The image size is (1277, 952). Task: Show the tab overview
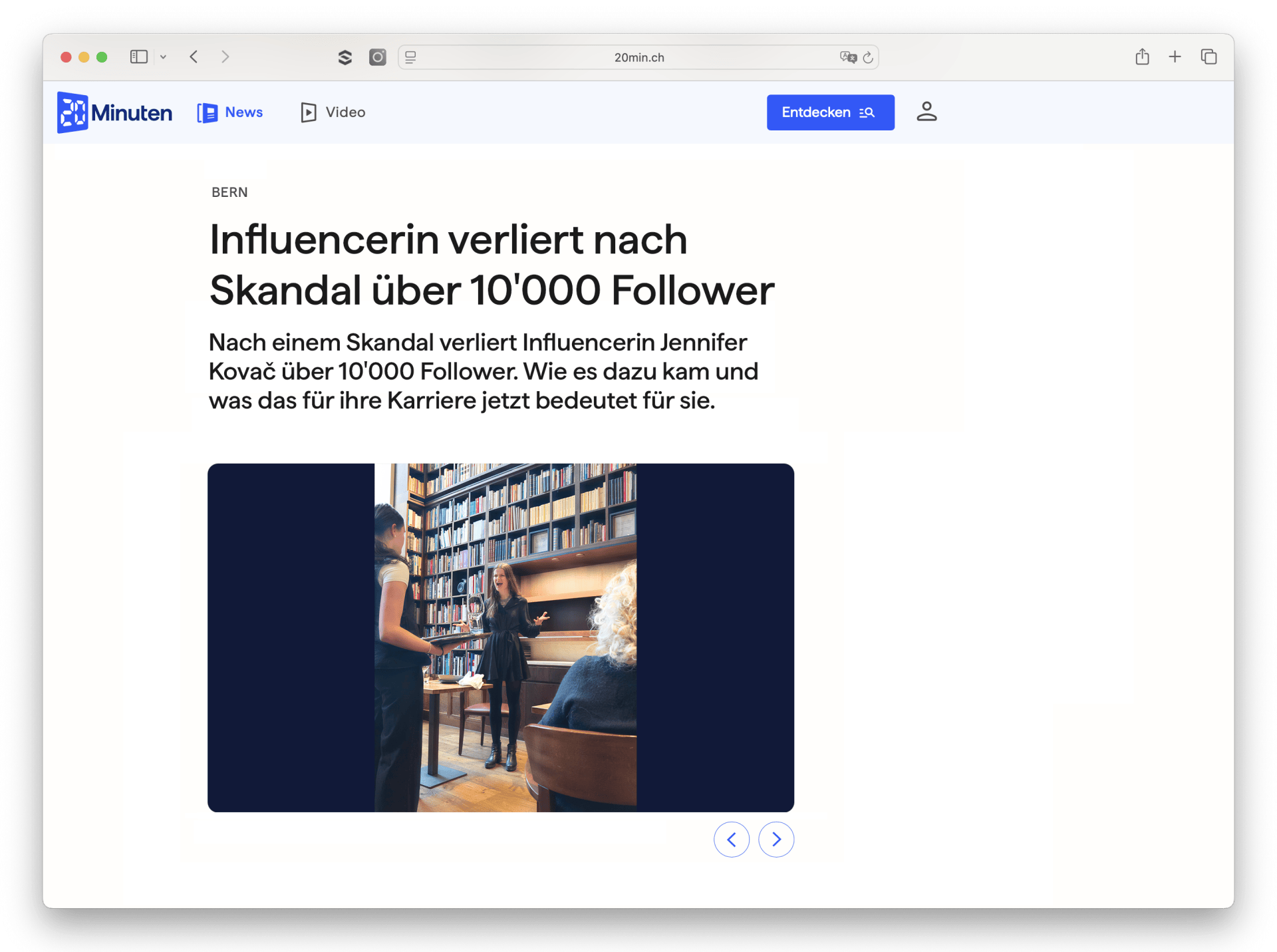coord(1208,57)
